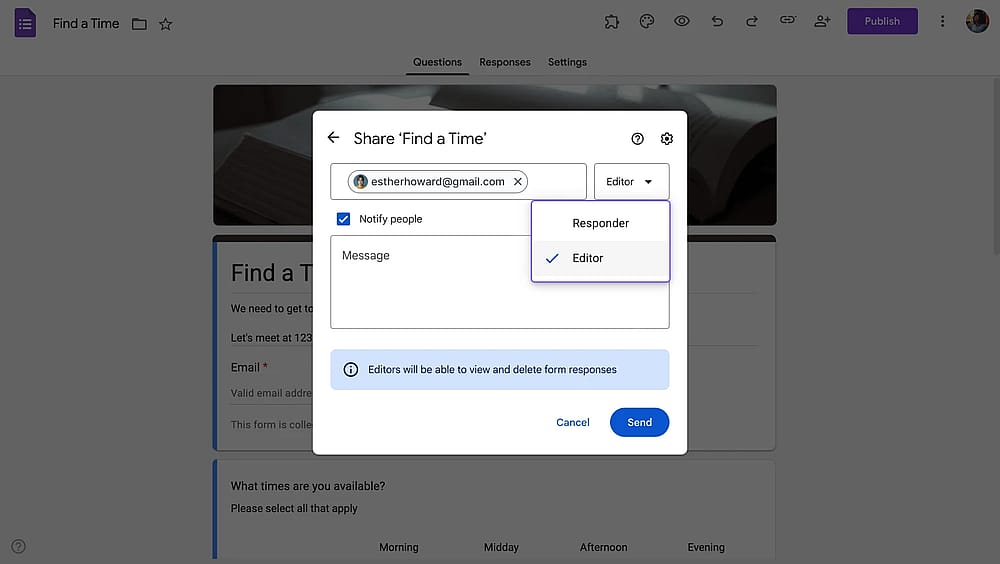
Task: Click the Morning column label
Action: (399, 547)
